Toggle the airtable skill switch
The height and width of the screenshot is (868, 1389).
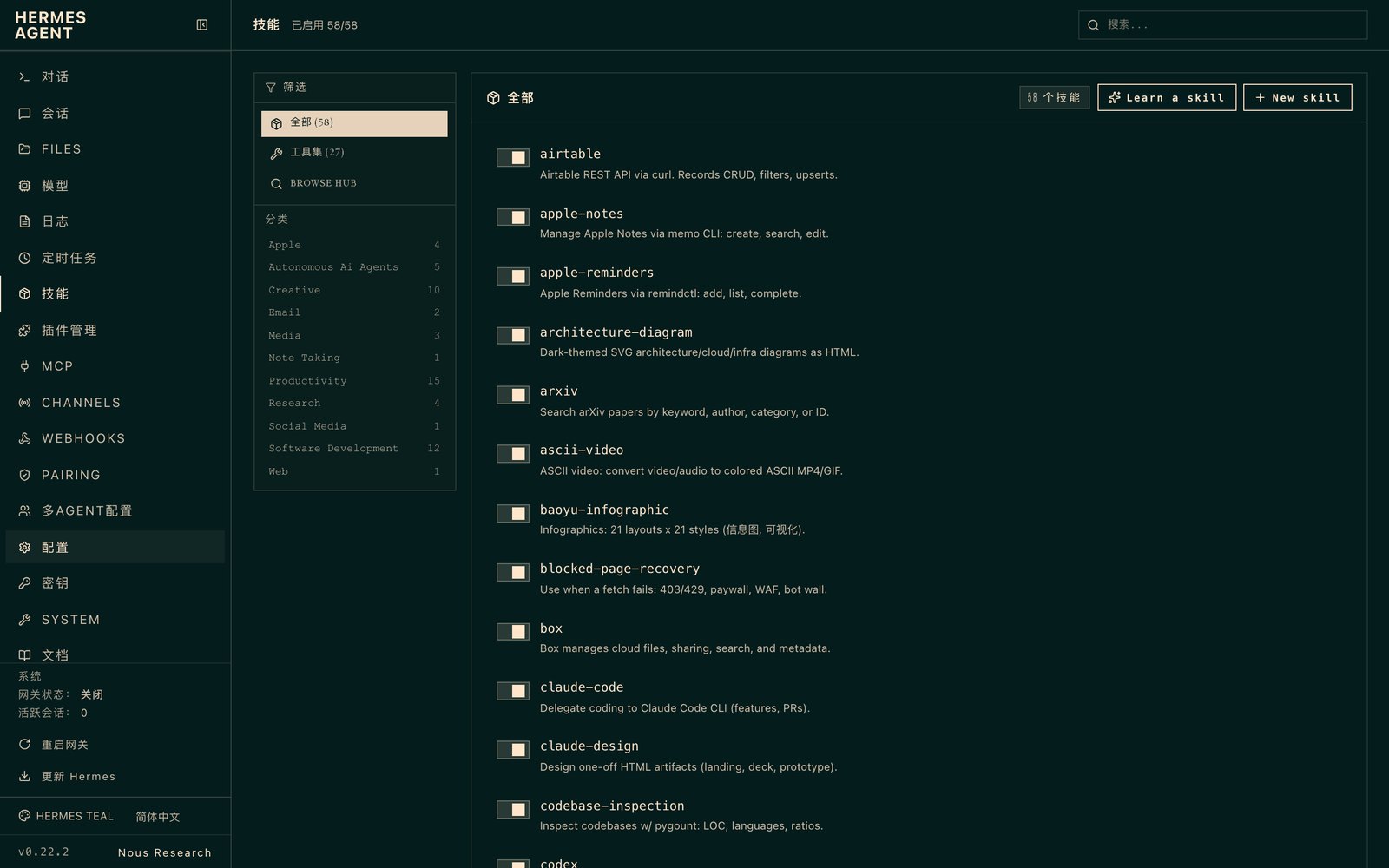pyautogui.click(x=513, y=157)
